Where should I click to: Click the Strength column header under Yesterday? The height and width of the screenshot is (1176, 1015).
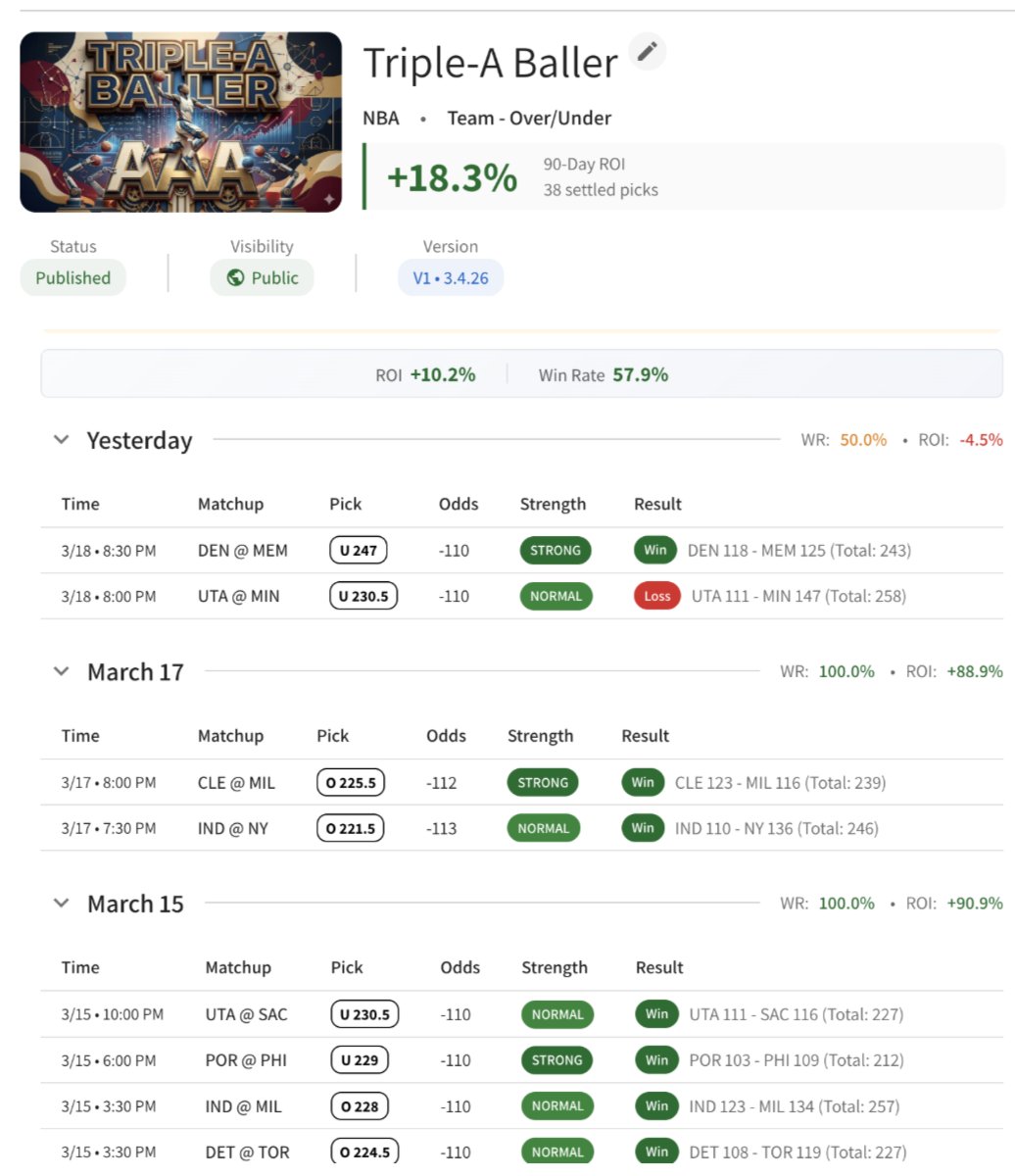click(553, 504)
